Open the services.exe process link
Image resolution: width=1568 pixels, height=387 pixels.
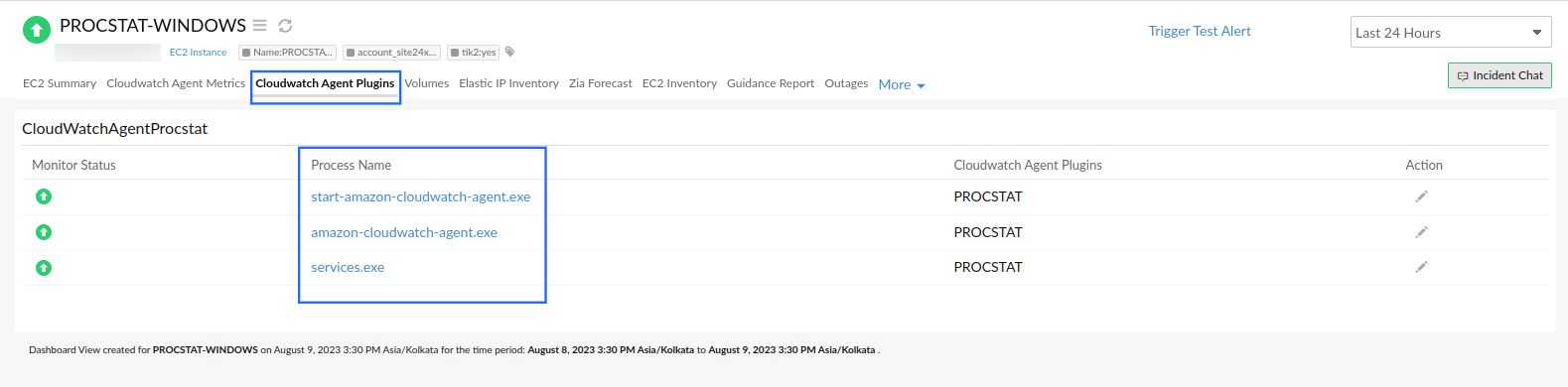click(x=348, y=267)
